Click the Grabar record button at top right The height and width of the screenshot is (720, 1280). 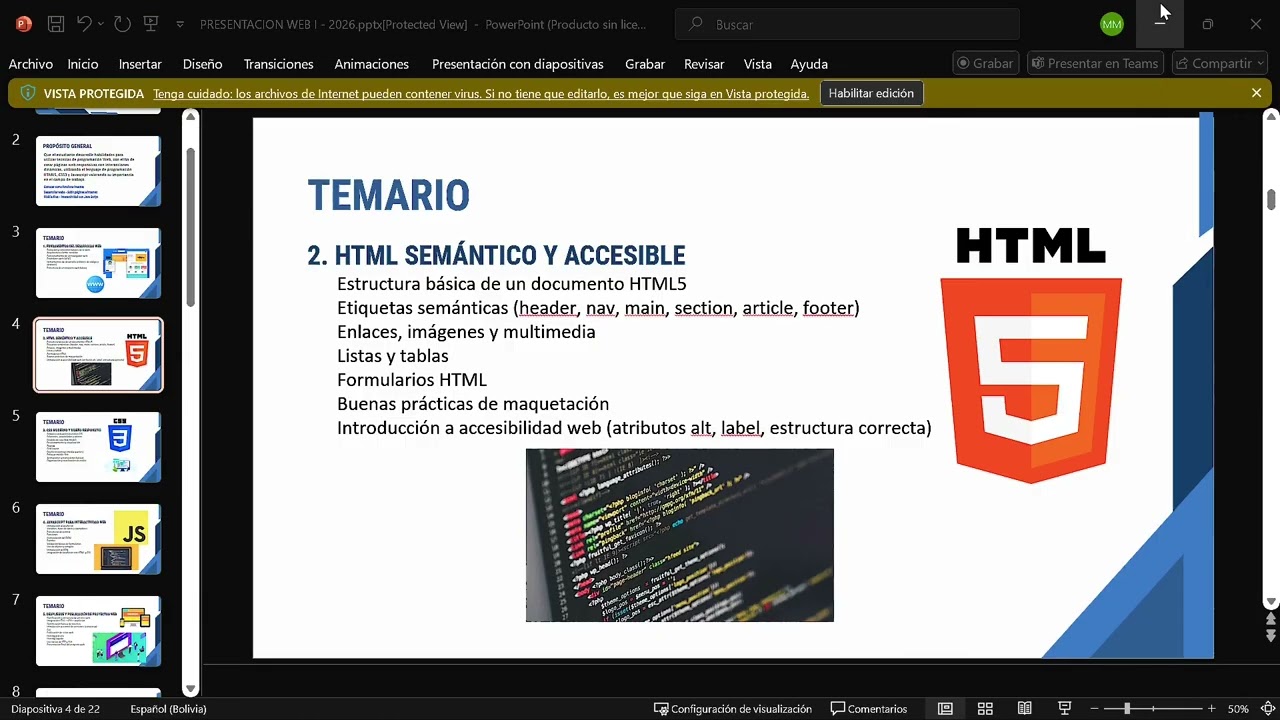tap(985, 63)
